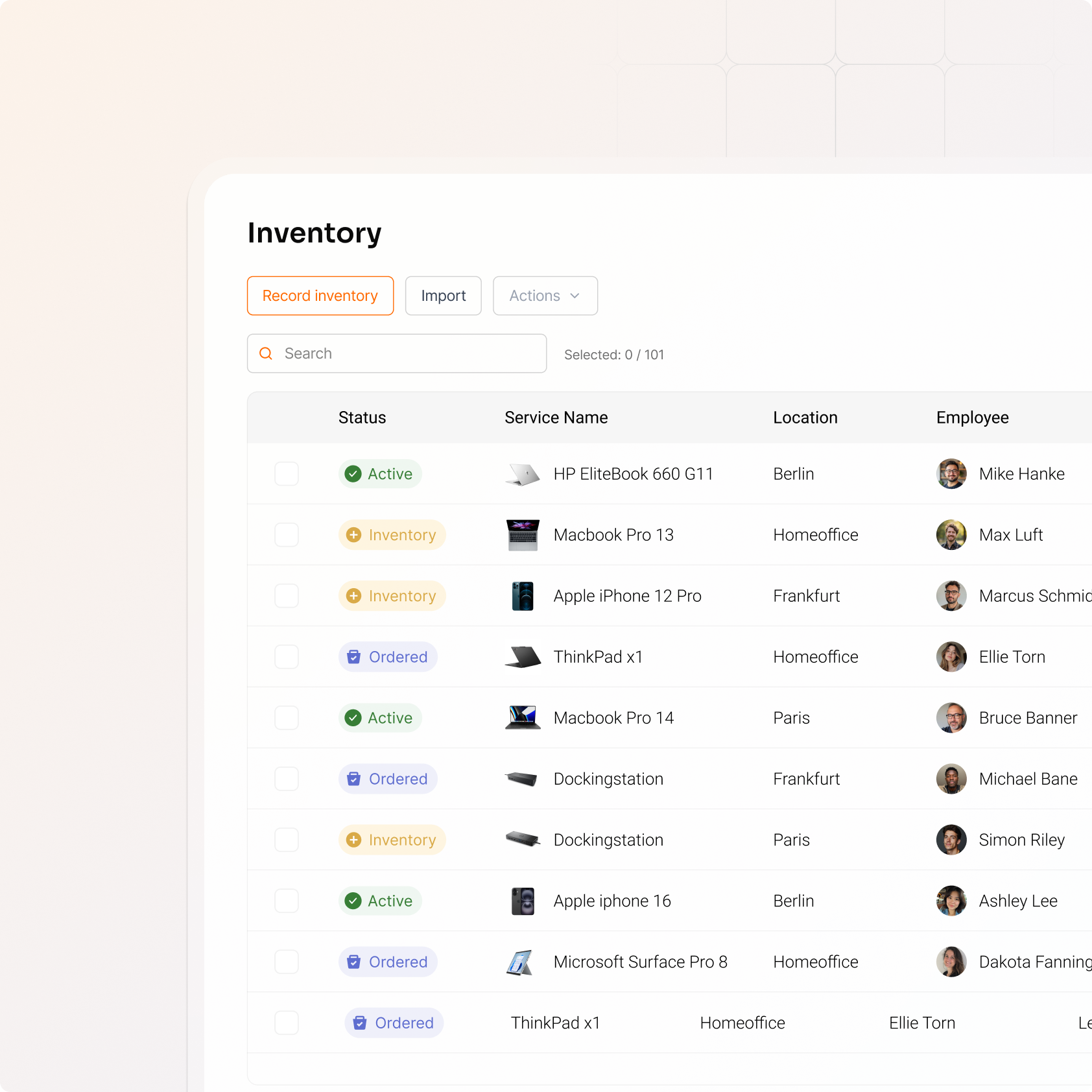Tick the checkbox for Macbook Pro 13
This screenshot has height=1092, width=1092.
287,535
